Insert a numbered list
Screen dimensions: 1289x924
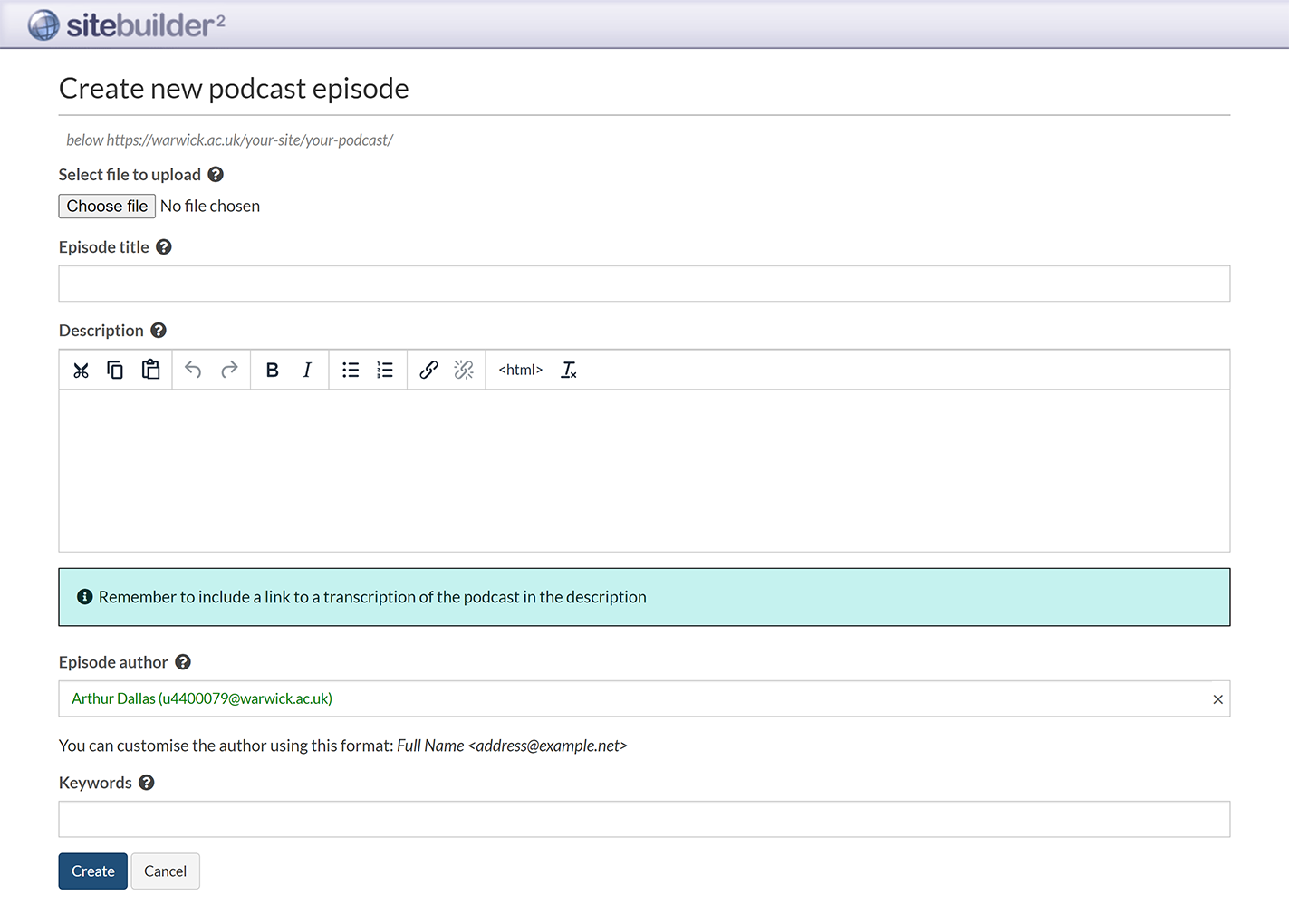pyautogui.click(x=385, y=370)
